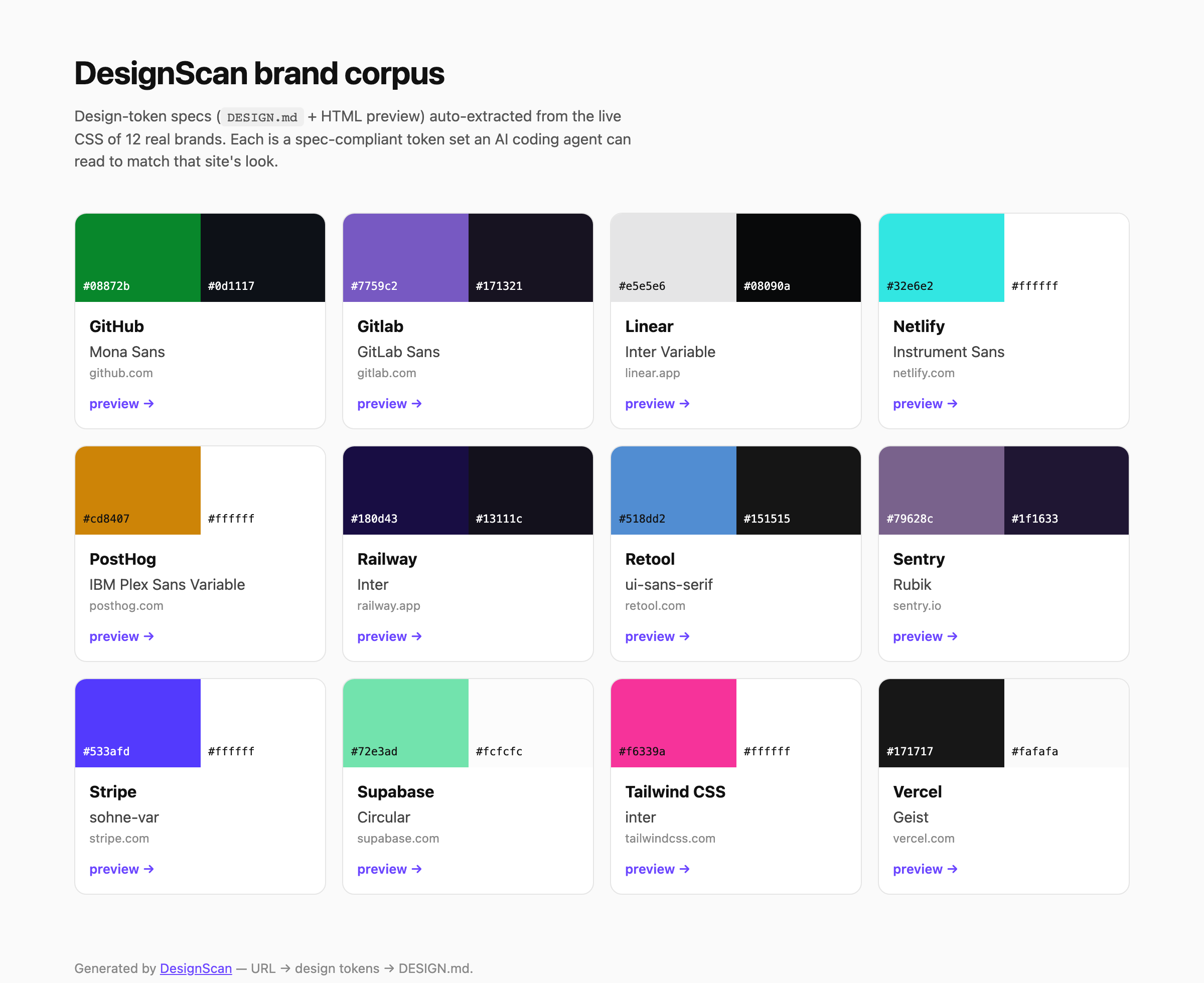Click the 'Rubik' font name

912,585
